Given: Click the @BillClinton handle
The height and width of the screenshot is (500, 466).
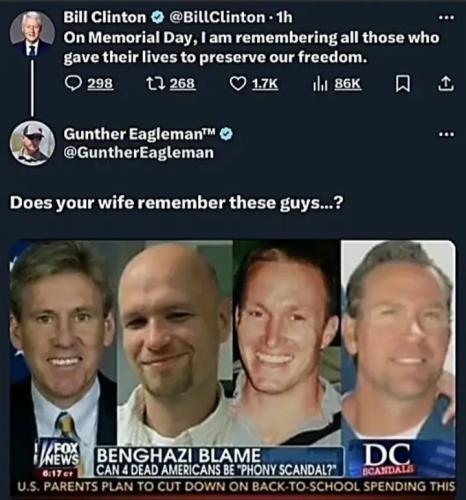Looking at the screenshot, I should [217, 17].
